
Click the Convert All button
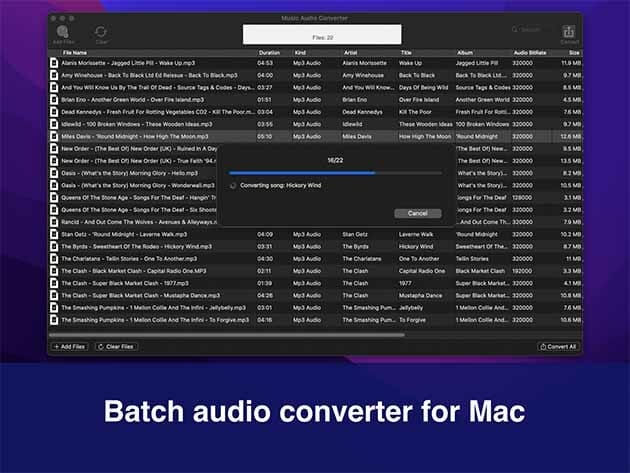point(558,346)
